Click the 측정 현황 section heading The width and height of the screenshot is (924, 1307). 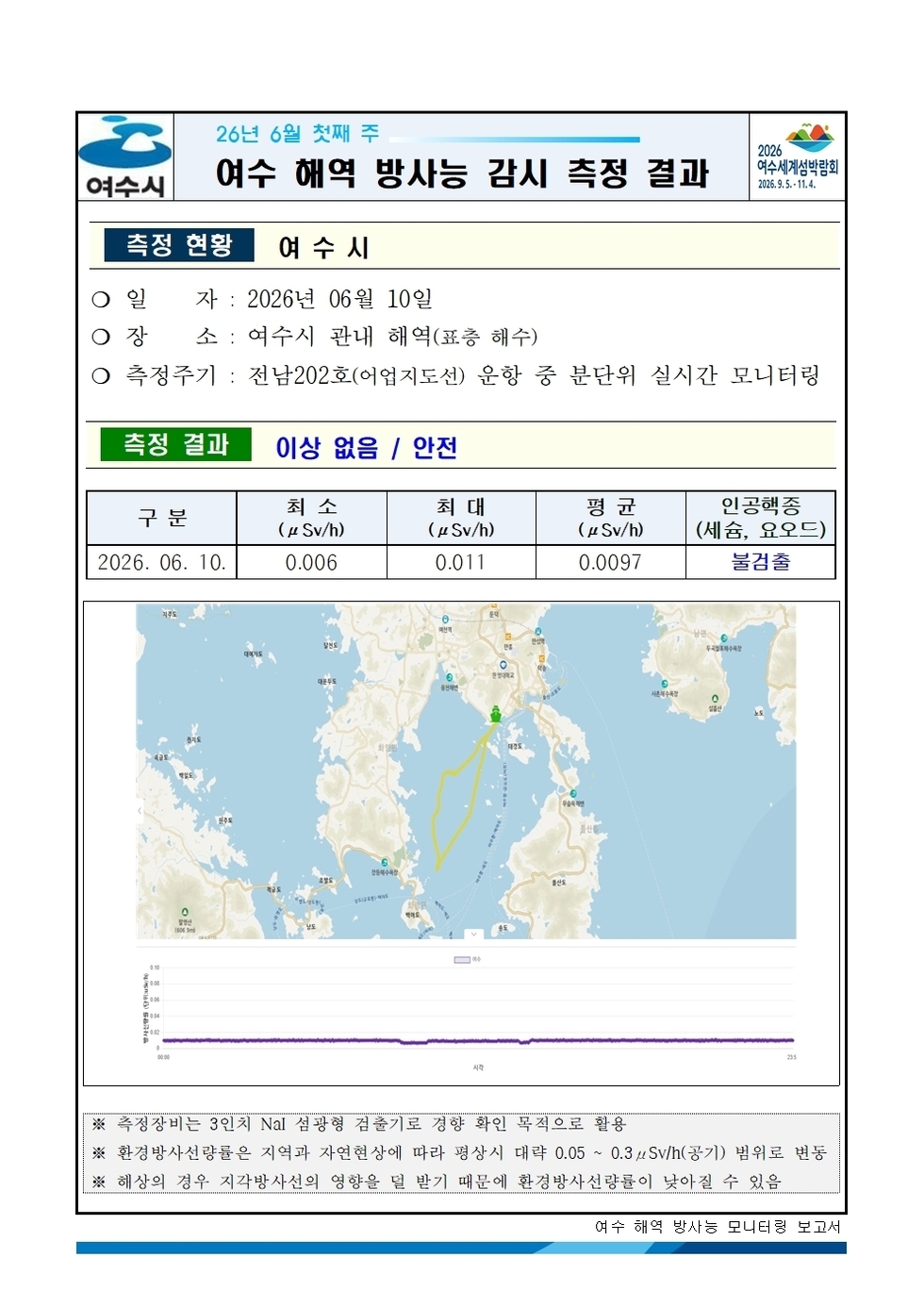[x=179, y=245]
